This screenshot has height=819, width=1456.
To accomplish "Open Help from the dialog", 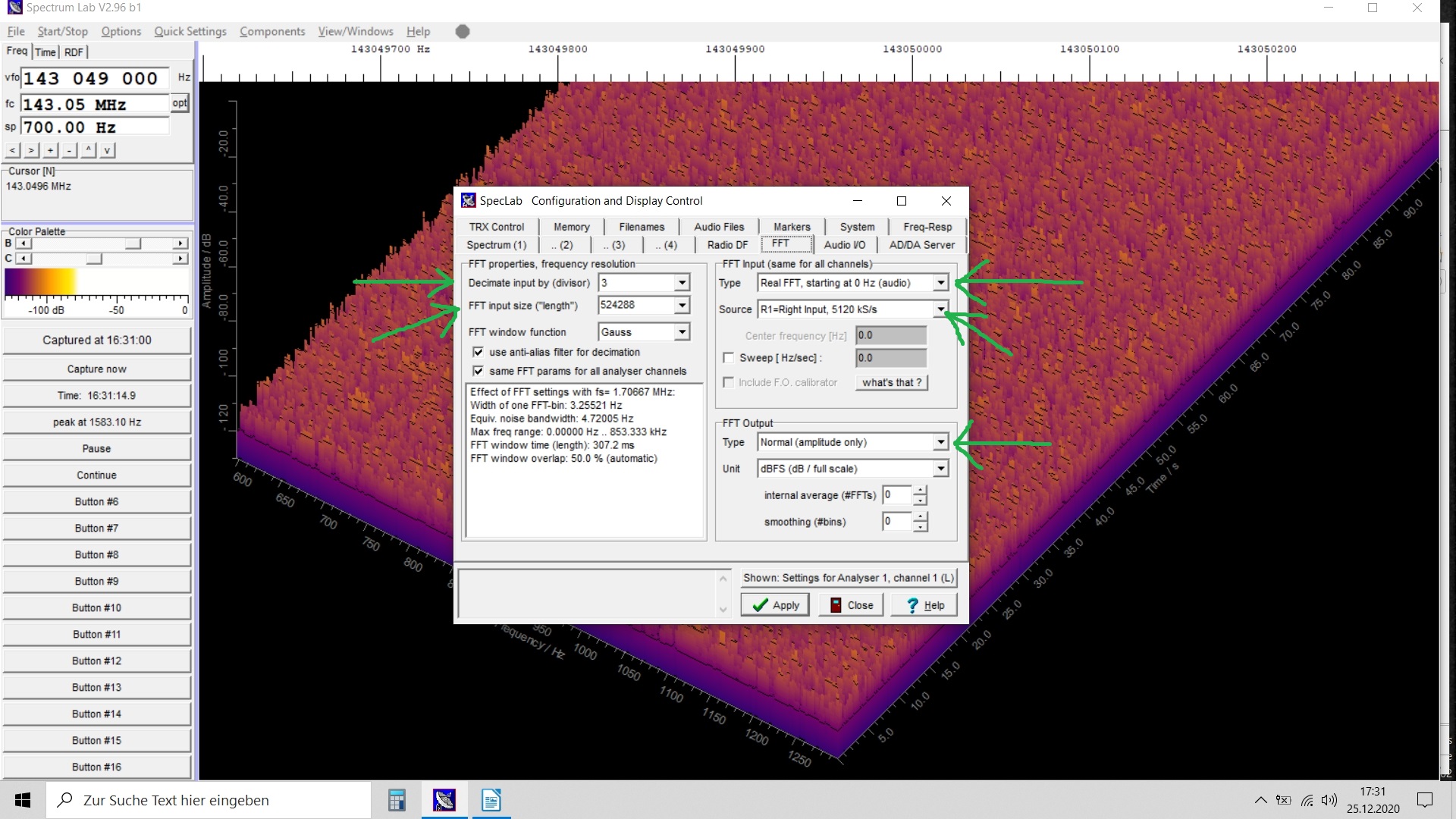I will 924,605.
